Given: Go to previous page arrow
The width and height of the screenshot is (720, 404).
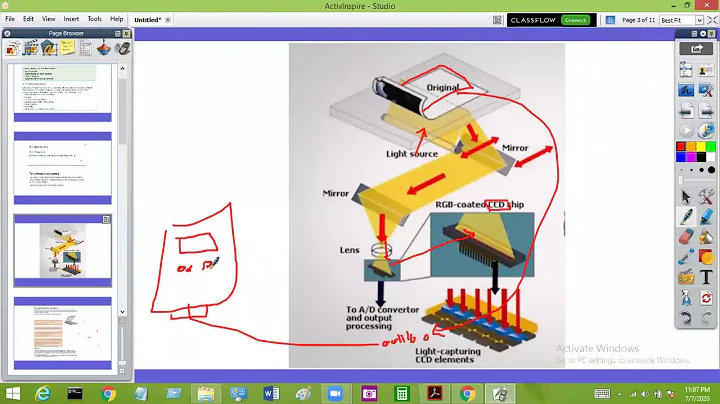Looking at the screenshot, I should click(x=686, y=111).
